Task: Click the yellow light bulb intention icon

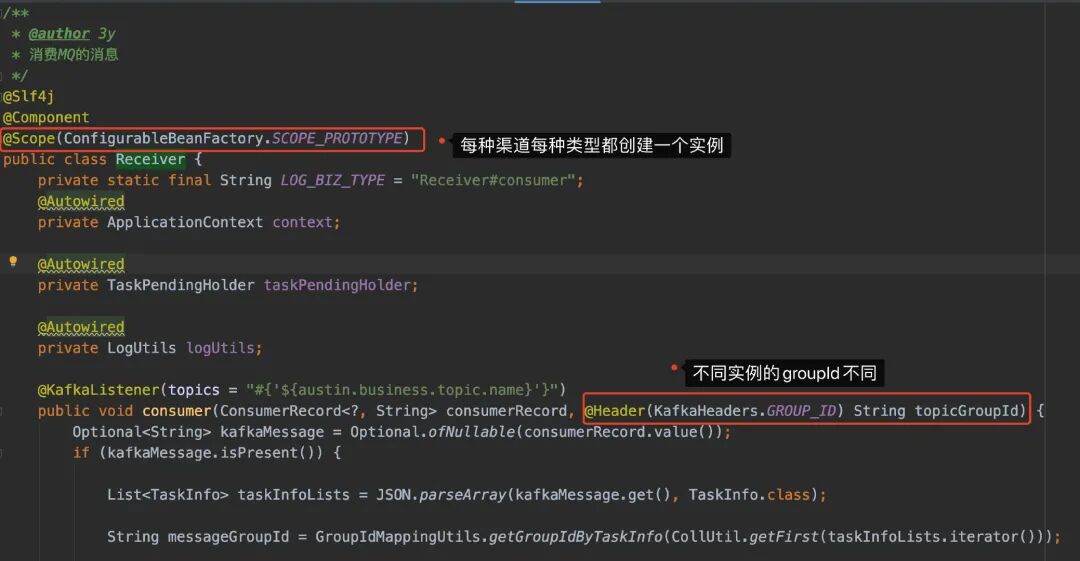Action: pos(12,261)
